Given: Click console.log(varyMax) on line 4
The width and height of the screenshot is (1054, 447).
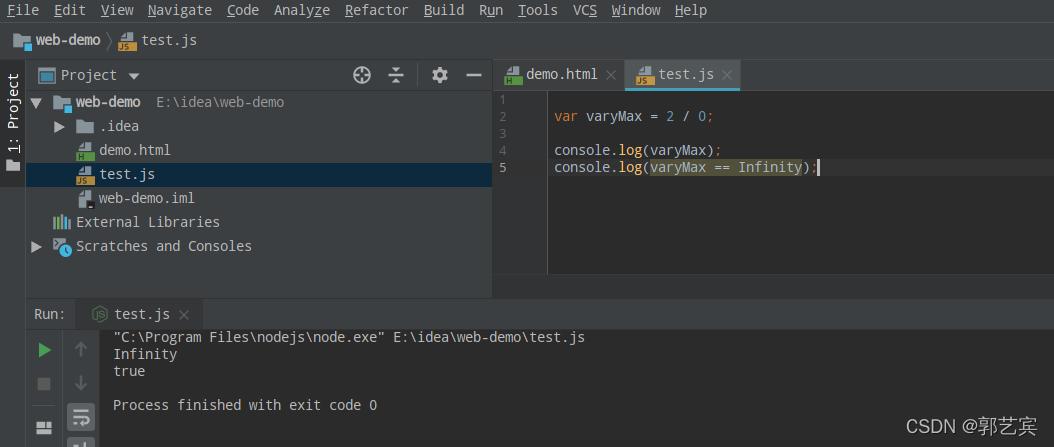Looking at the screenshot, I should [x=637, y=150].
